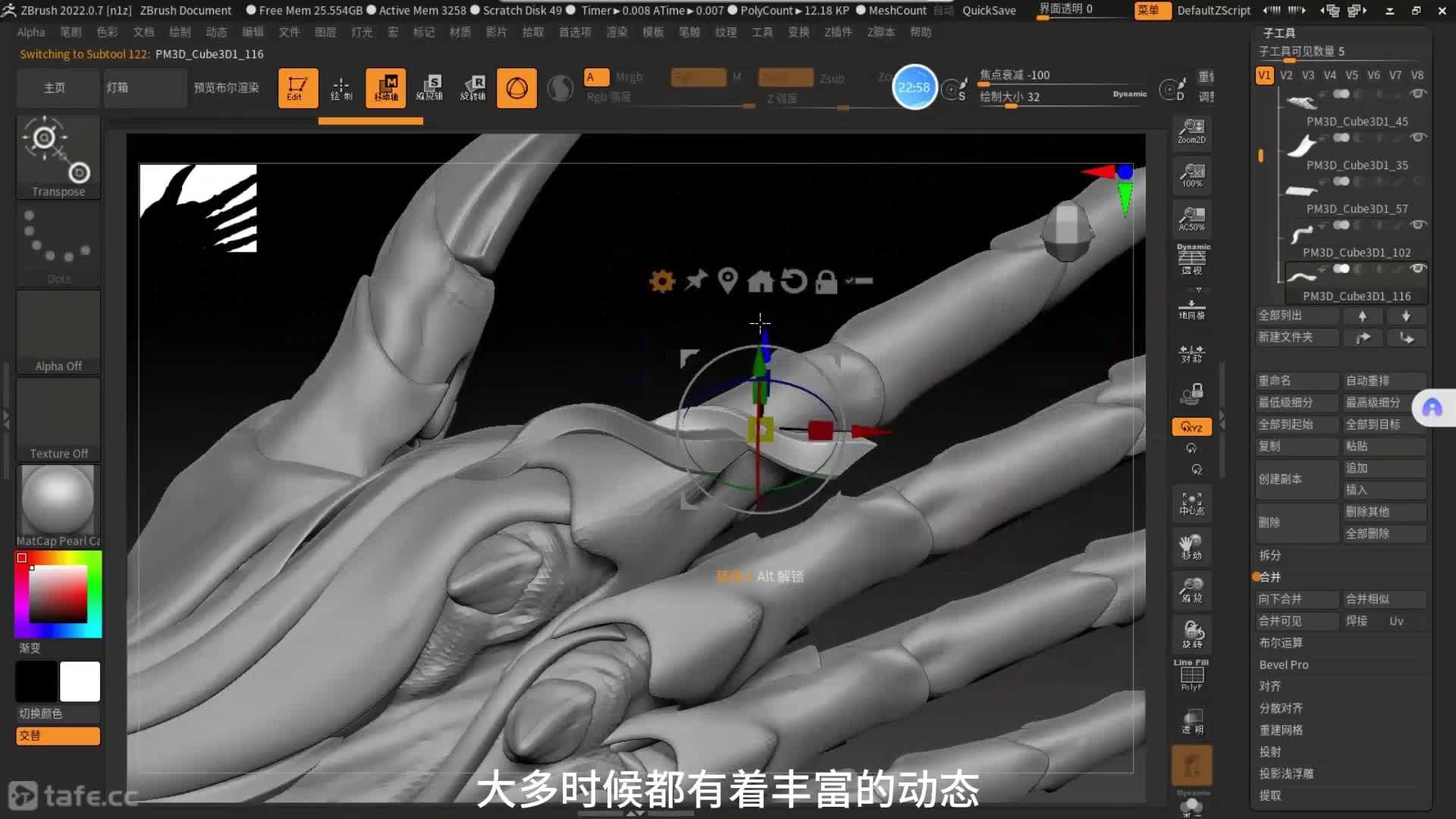Click the gizmo settings gear icon
This screenshot has width=1456, height=819.
662,281
